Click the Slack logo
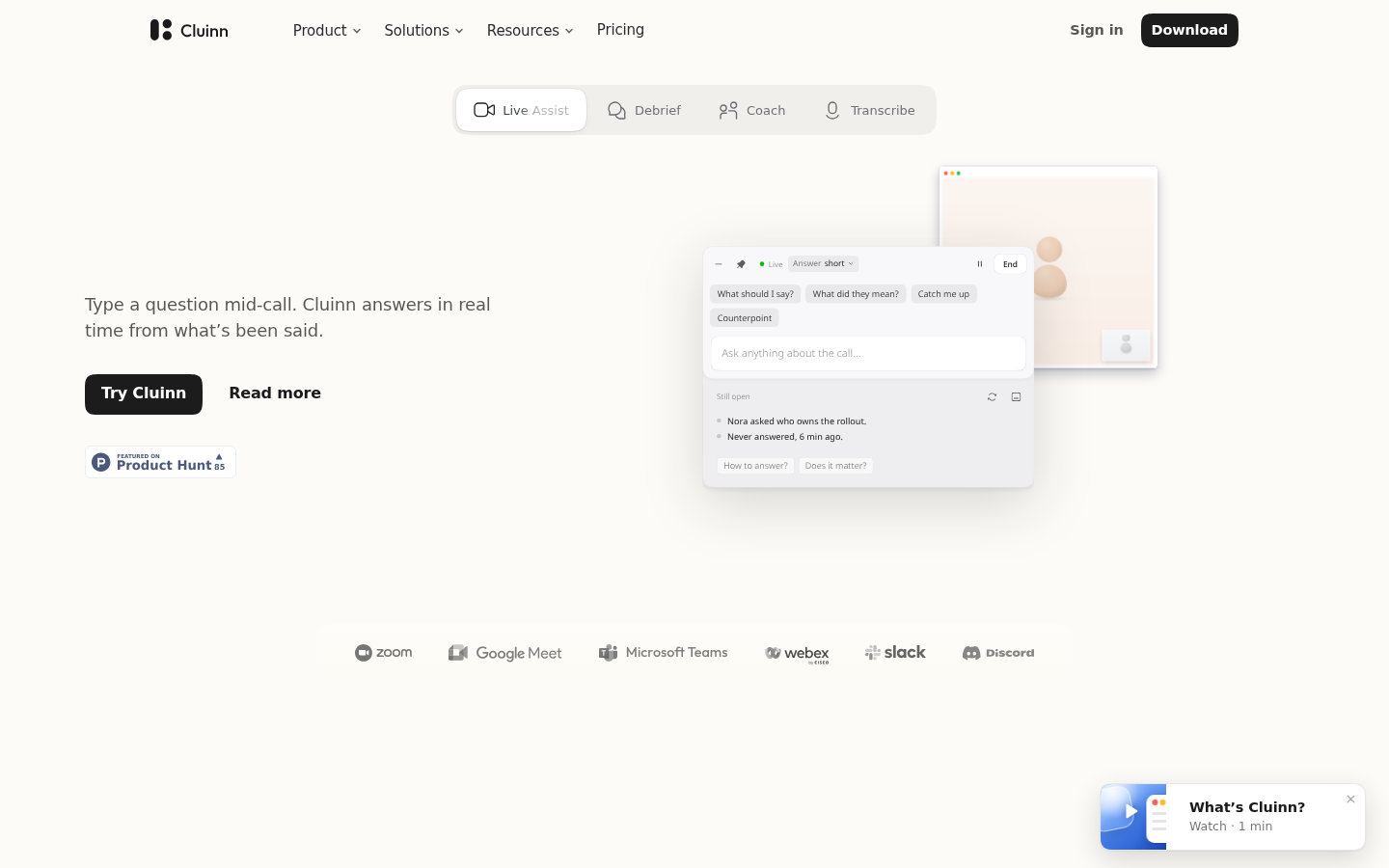1389x868 pixels. coord(895,653)
